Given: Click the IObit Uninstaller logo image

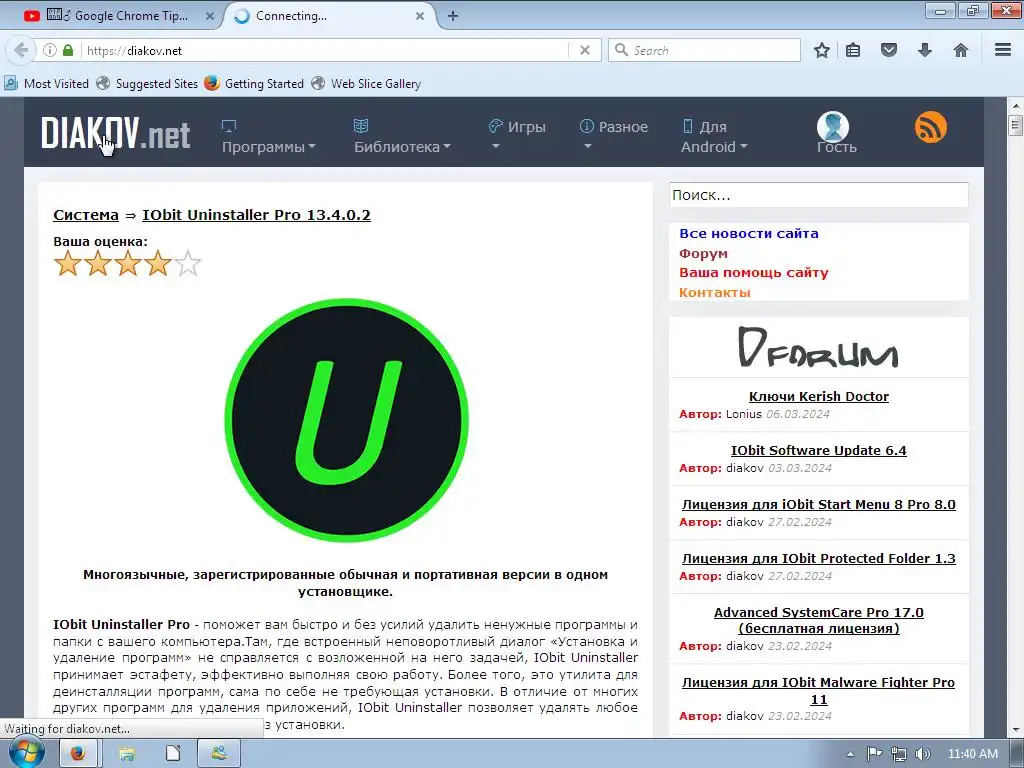Looking at the screenshot, I should (x=346, y=420).
